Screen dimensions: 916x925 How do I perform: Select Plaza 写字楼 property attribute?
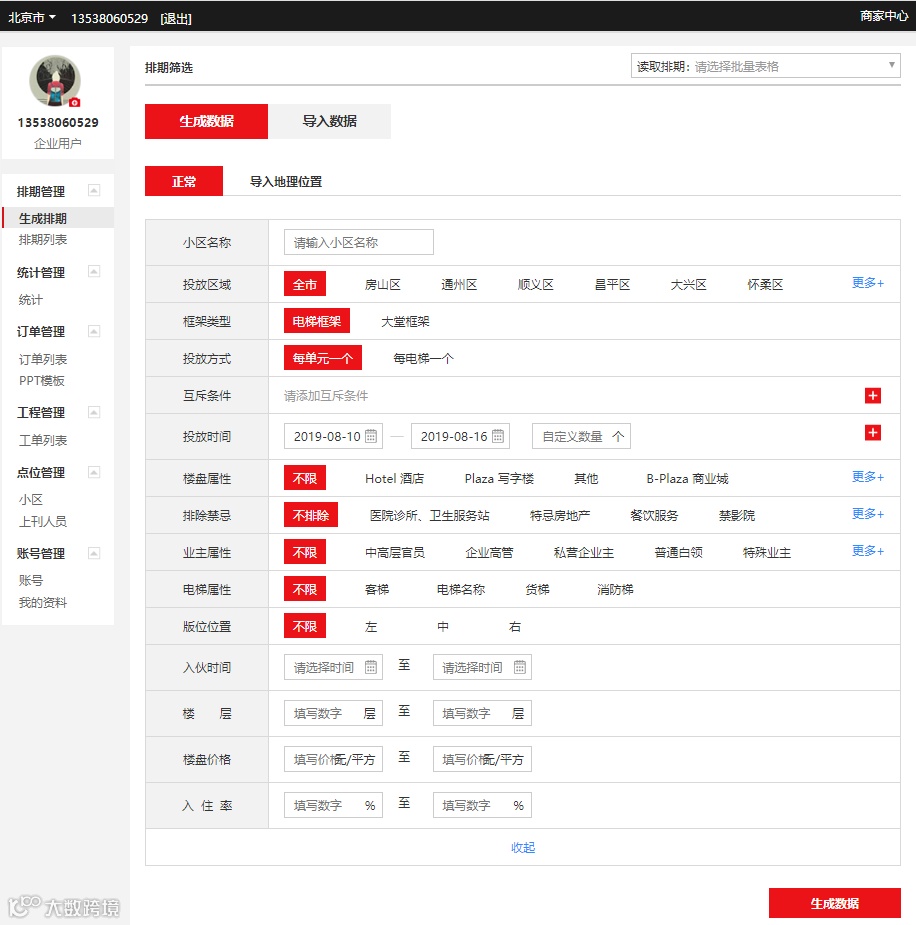click(499, 478)
